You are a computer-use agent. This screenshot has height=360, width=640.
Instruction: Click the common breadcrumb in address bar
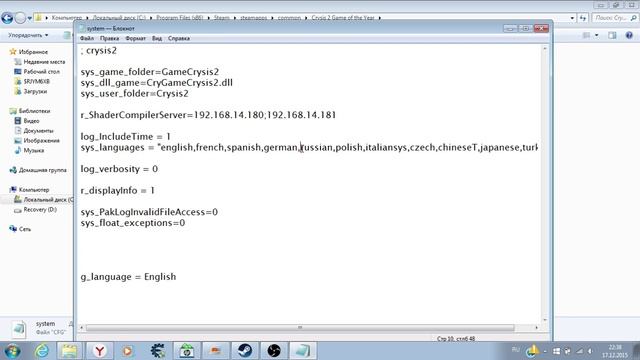pyautogui.click(x=289, y=18)
